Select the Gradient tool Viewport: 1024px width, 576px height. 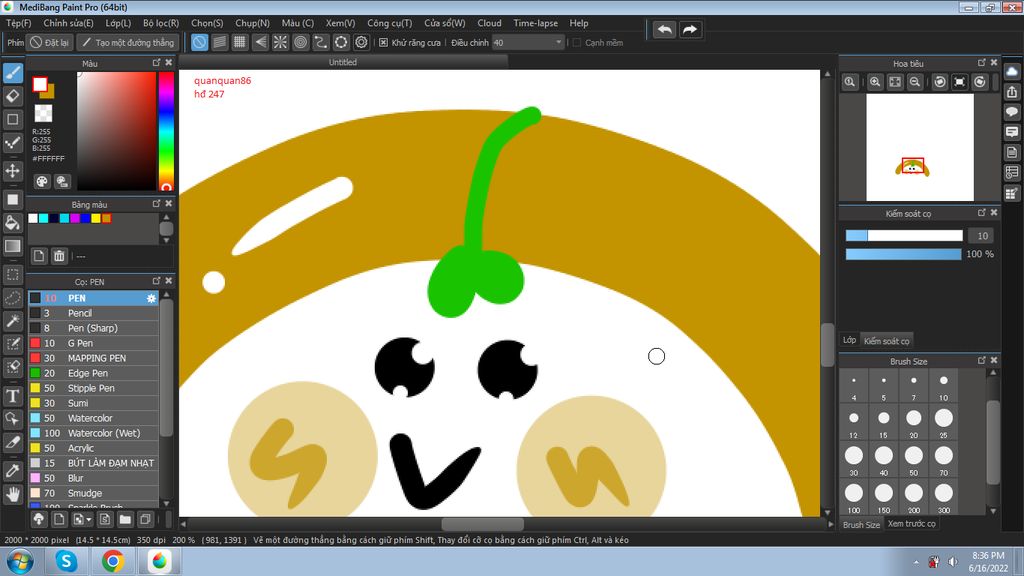coord(12,246)
